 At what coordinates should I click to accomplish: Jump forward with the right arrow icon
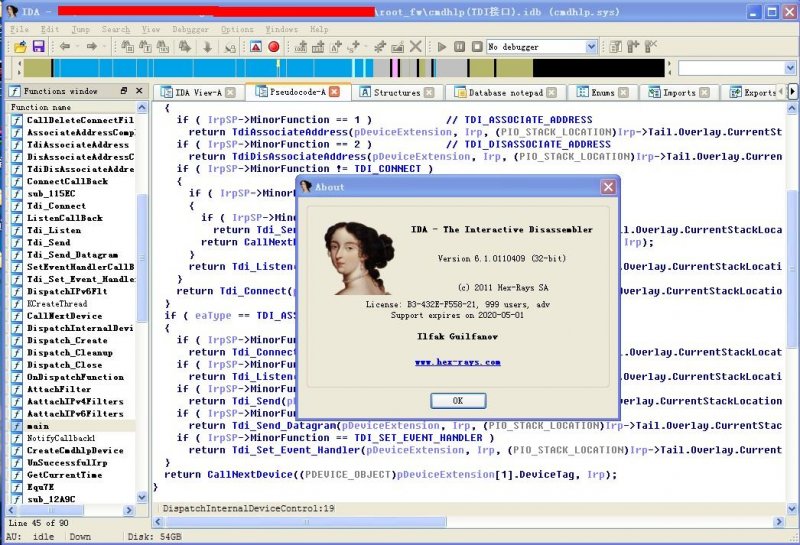(92, 47)
